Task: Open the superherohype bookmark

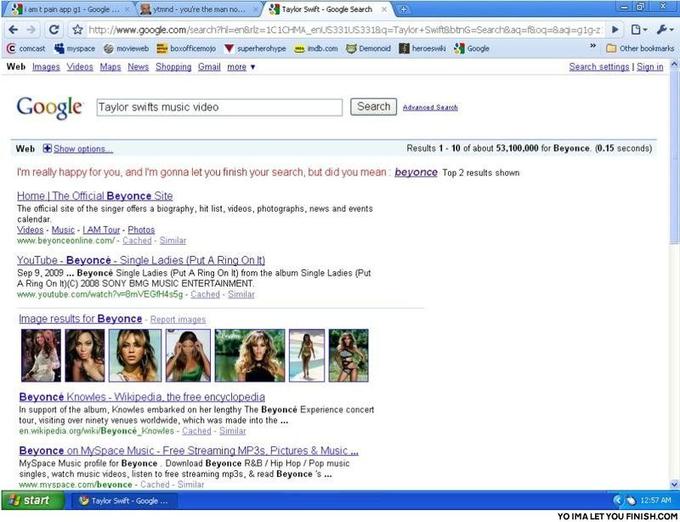Action: [255, 49]
